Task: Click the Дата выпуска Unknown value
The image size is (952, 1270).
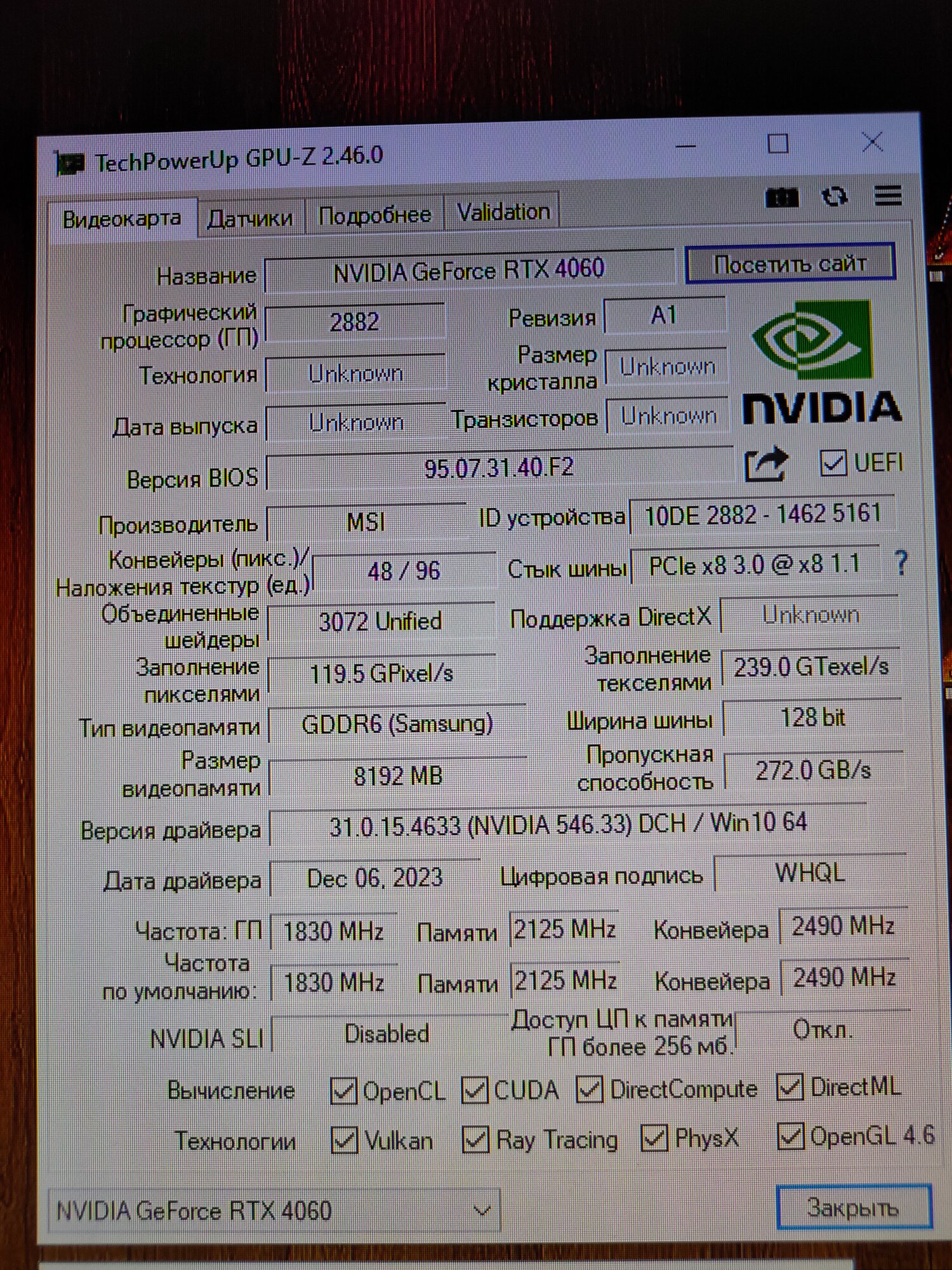Action: coord(356,422)
